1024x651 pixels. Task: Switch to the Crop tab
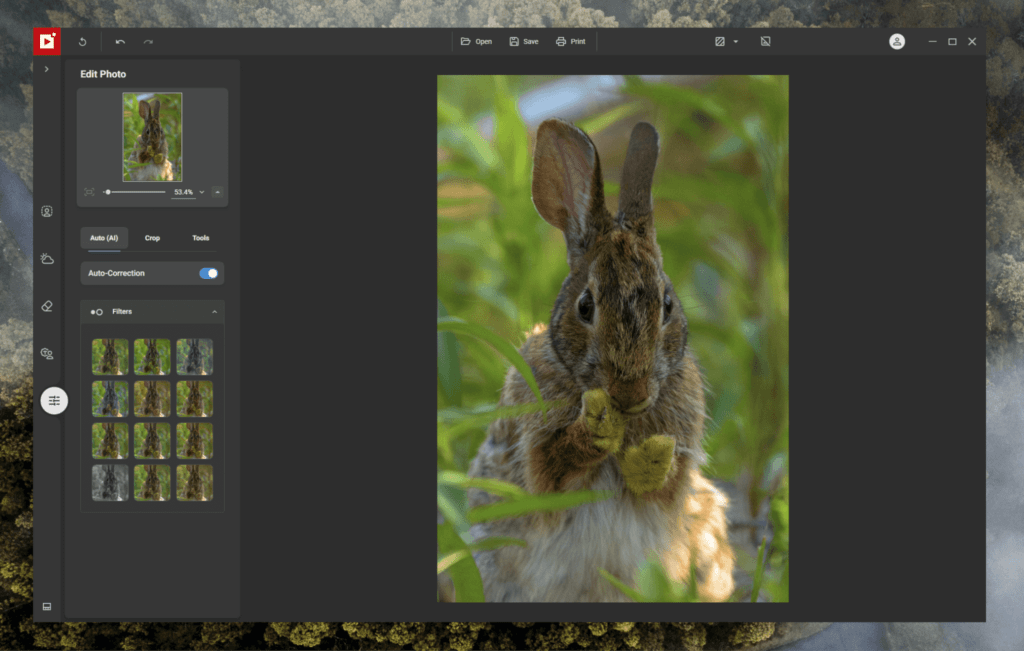152,238
